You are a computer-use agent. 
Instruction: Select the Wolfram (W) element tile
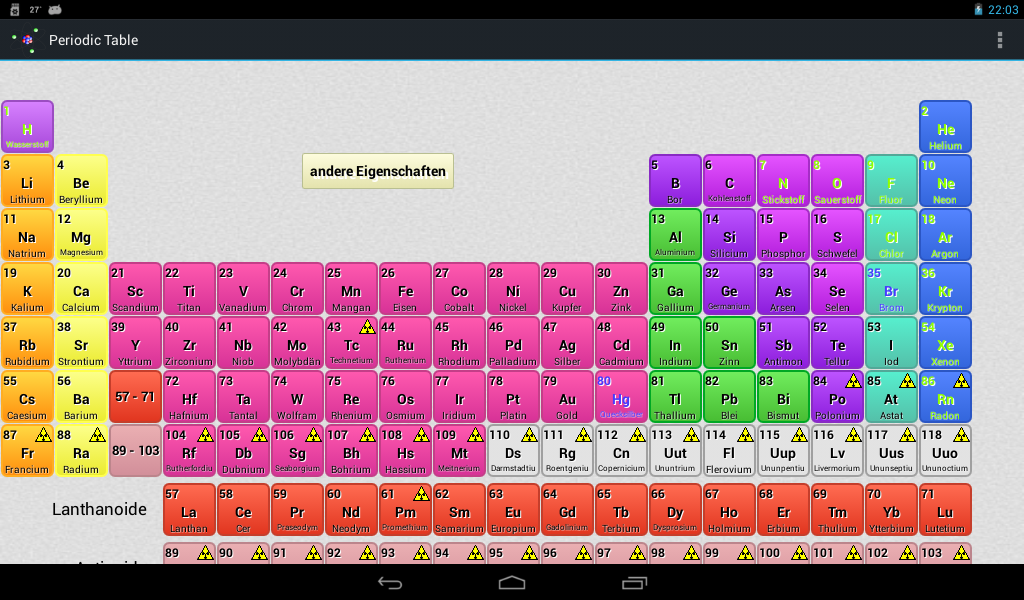[297, 397]
